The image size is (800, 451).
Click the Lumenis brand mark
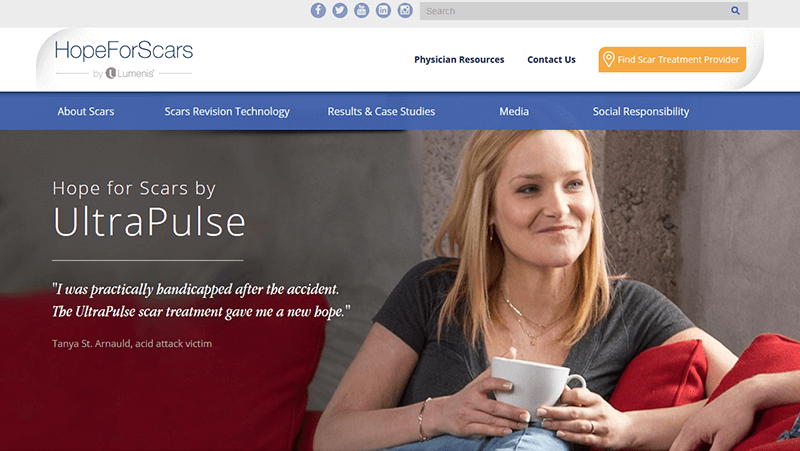(x=130, y=73)
